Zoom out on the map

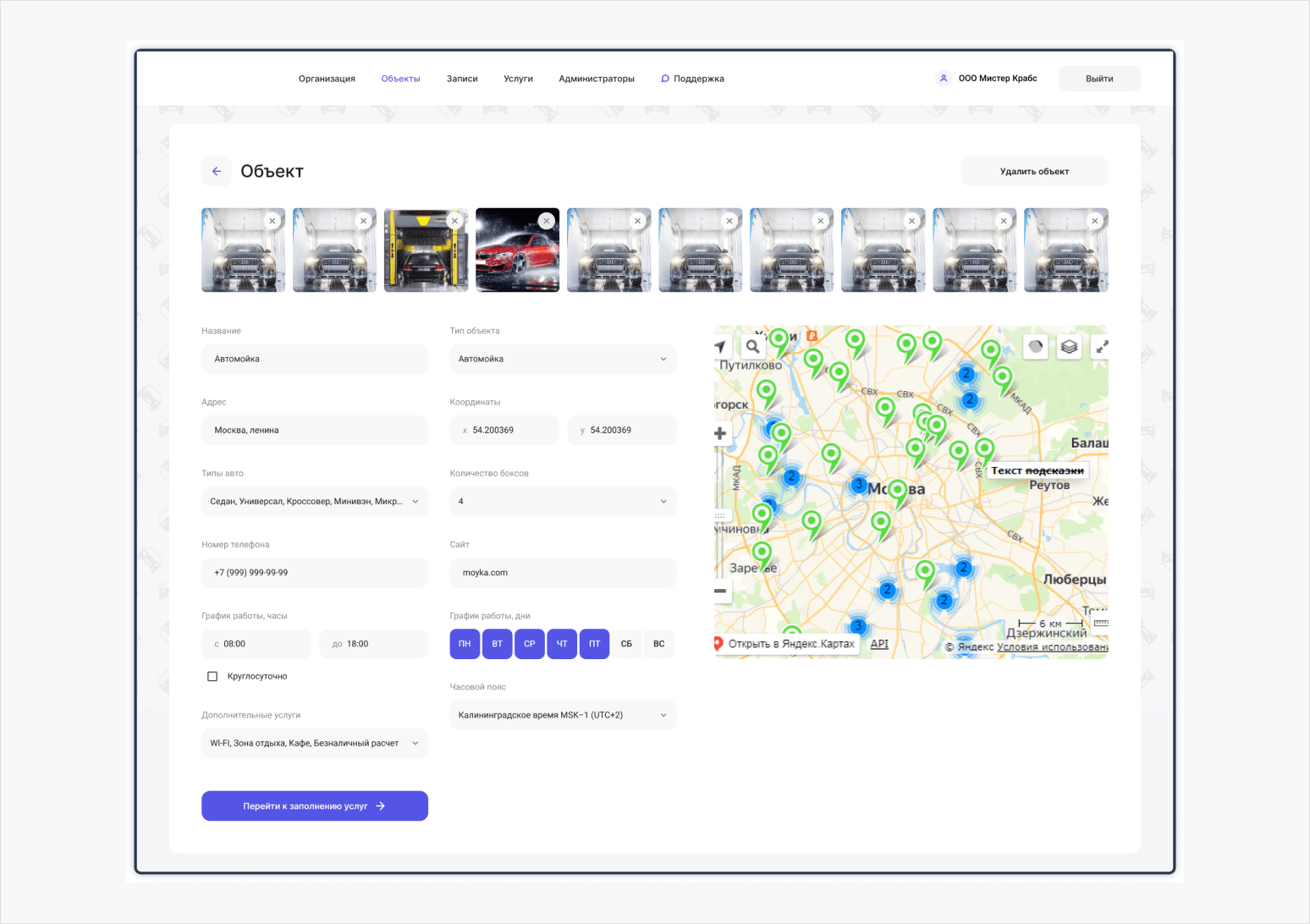(720, 591)
